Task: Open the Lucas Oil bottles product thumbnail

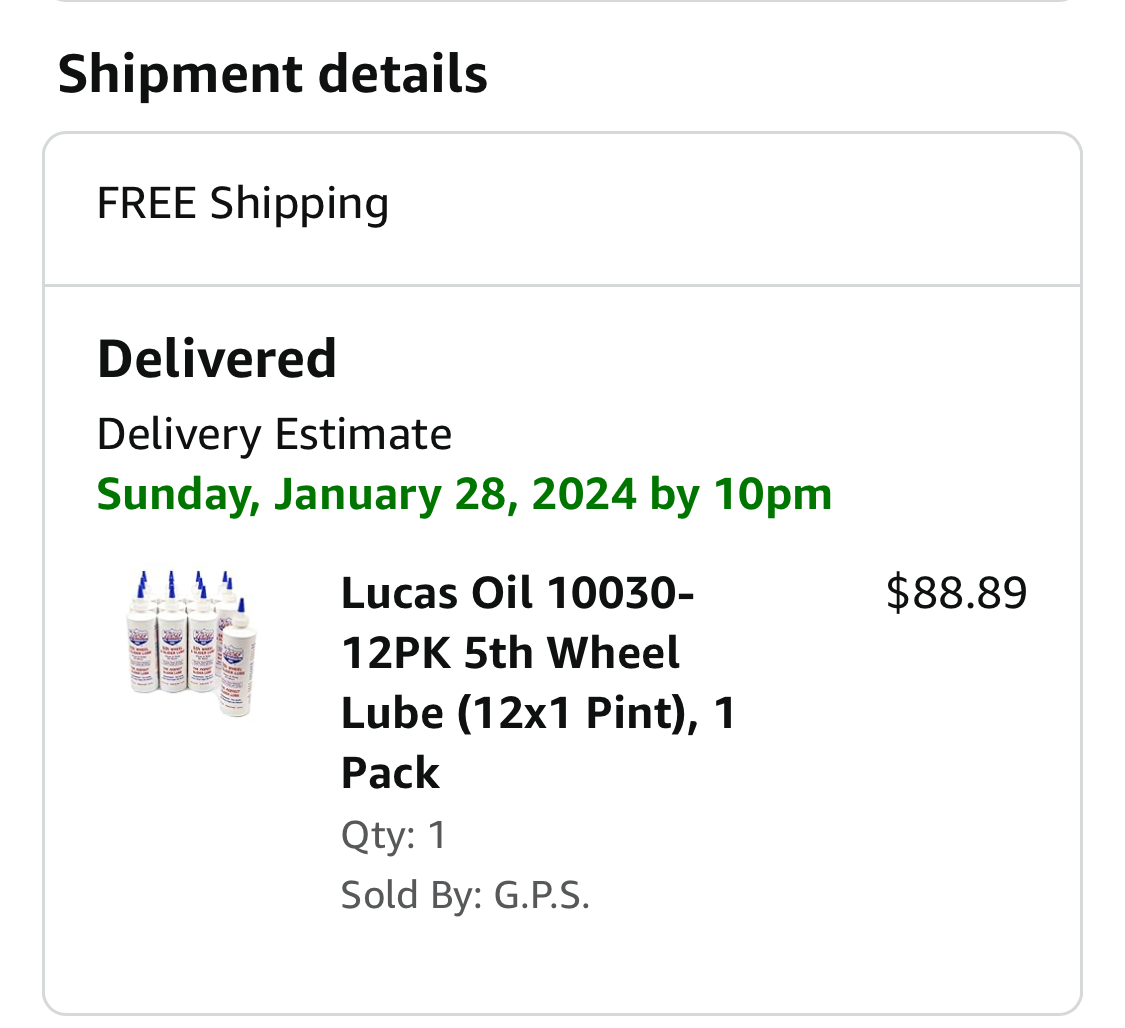Action: click(x=191, y=644)
